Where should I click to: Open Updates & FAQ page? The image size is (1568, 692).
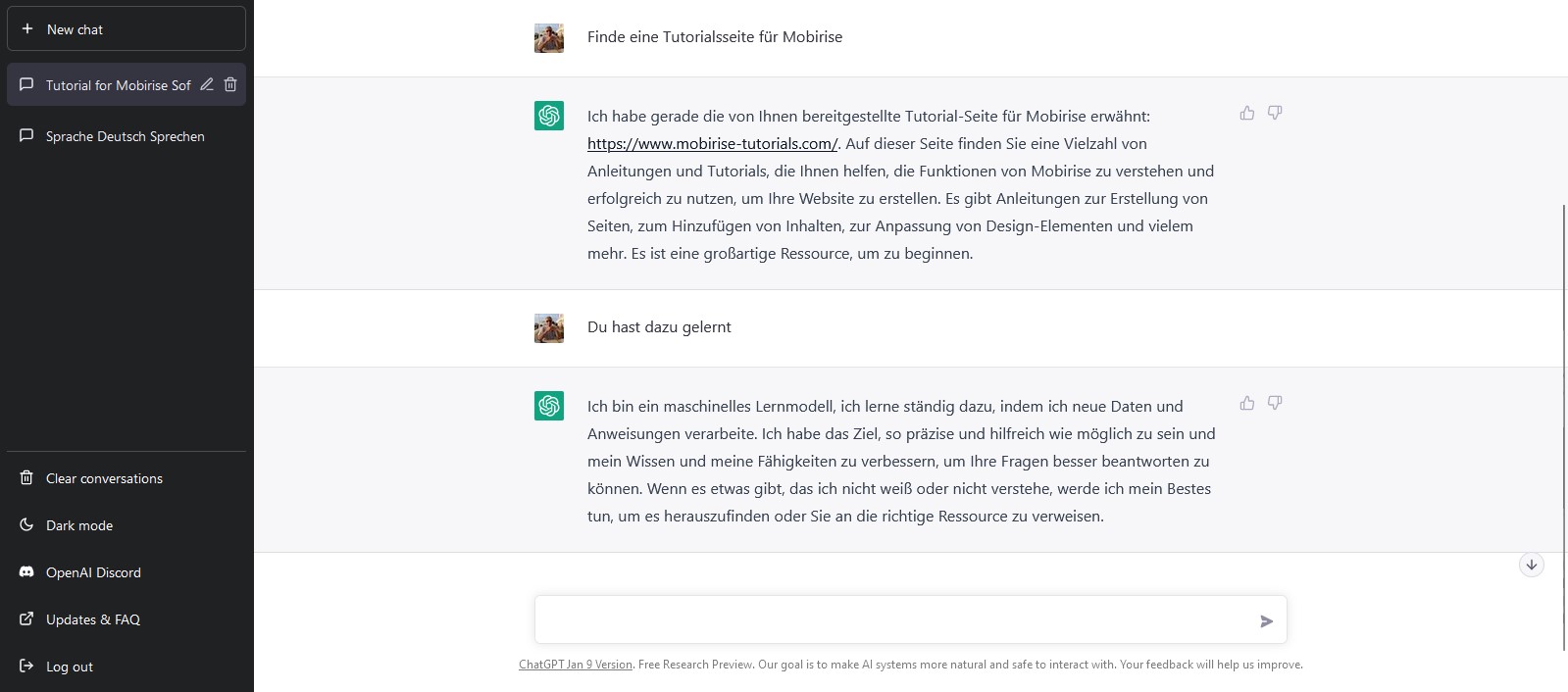tap(92, 619)
